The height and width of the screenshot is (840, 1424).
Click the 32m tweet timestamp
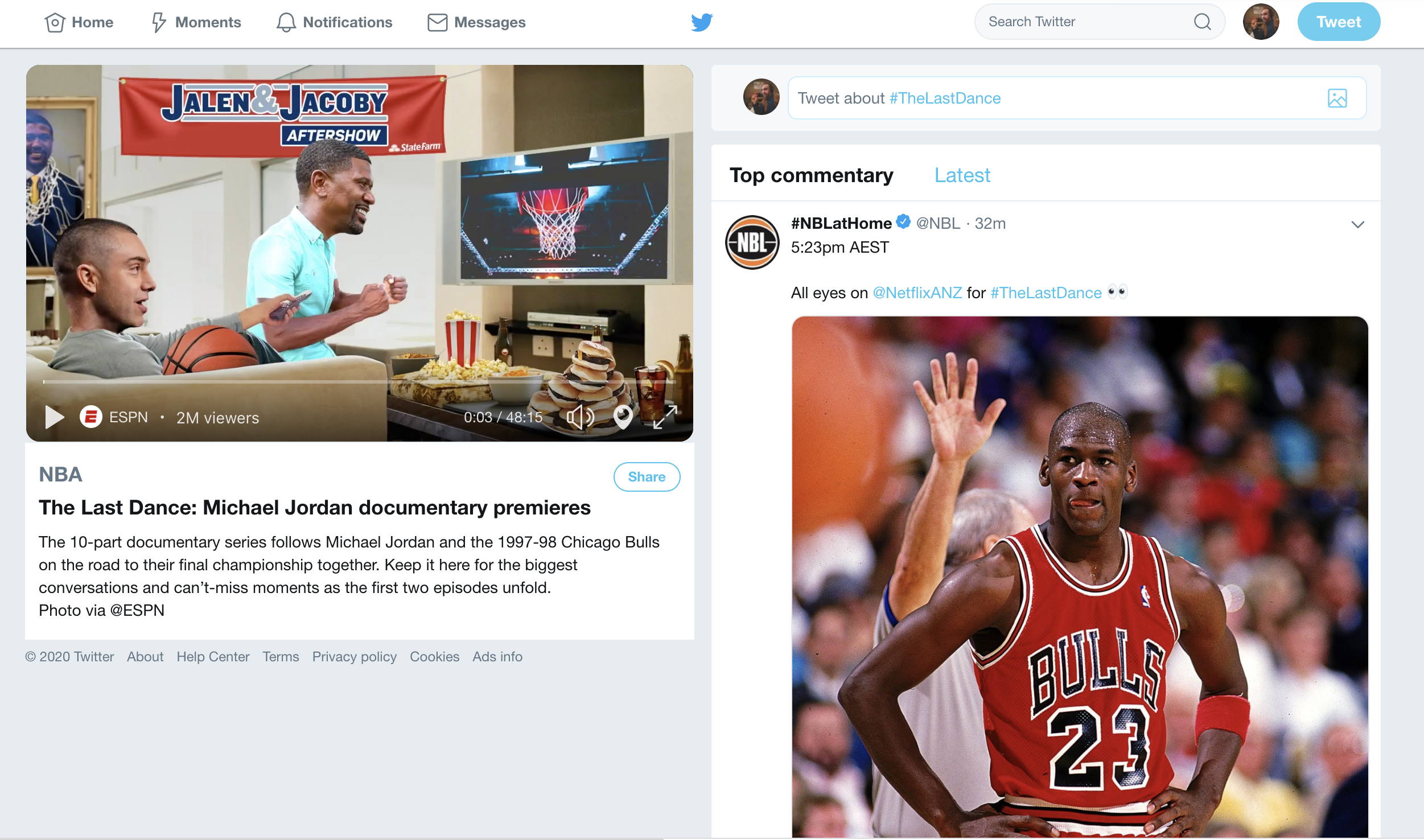(x=990, y=223)
